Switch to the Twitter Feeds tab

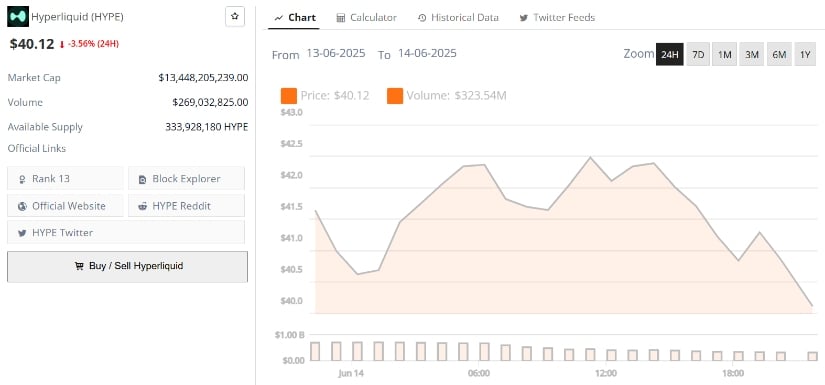click(x=557, y=17)
